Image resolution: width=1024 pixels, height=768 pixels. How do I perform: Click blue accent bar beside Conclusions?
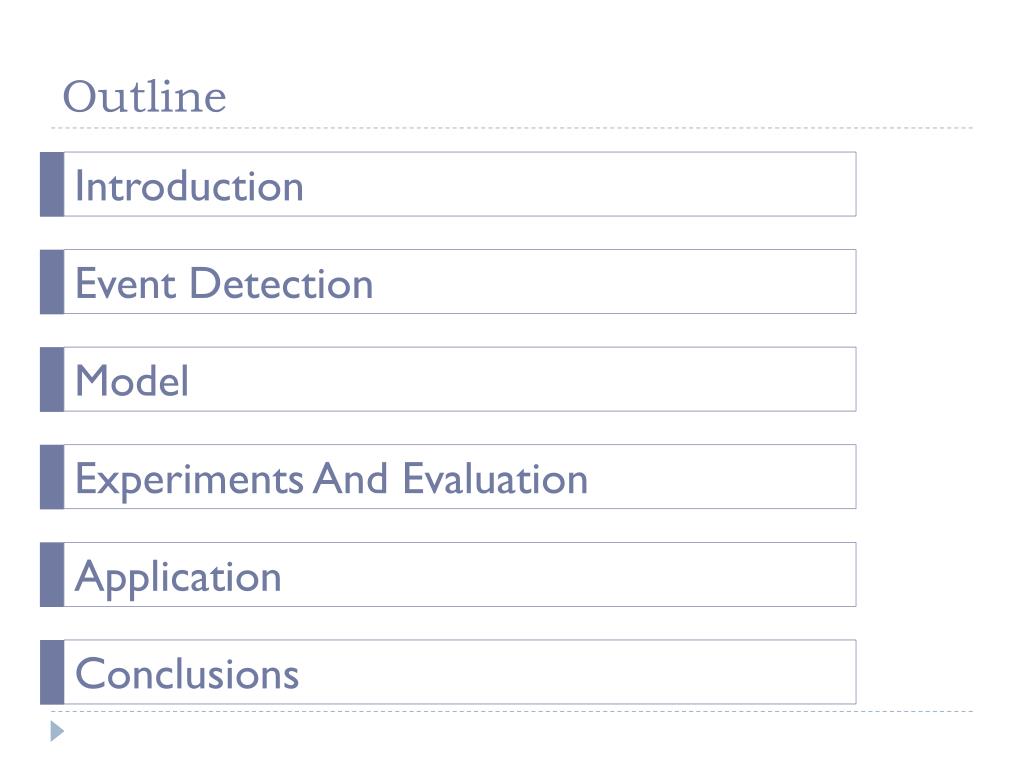point(52,672)
